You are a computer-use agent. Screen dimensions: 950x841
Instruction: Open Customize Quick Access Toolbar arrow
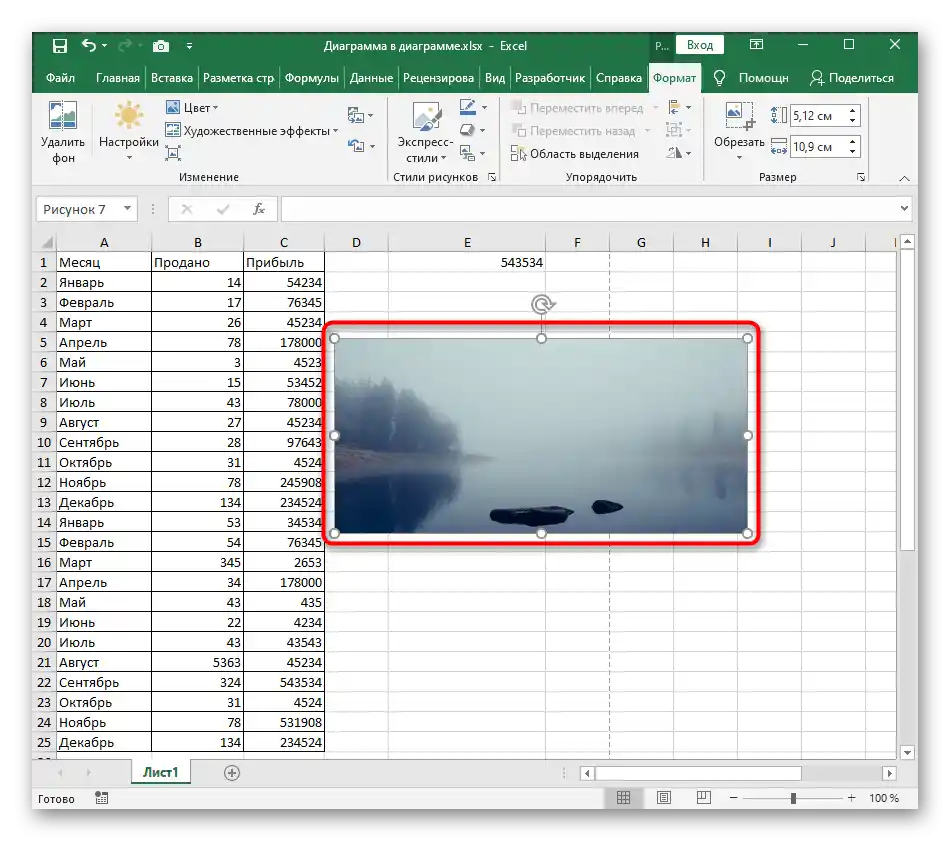190,46
